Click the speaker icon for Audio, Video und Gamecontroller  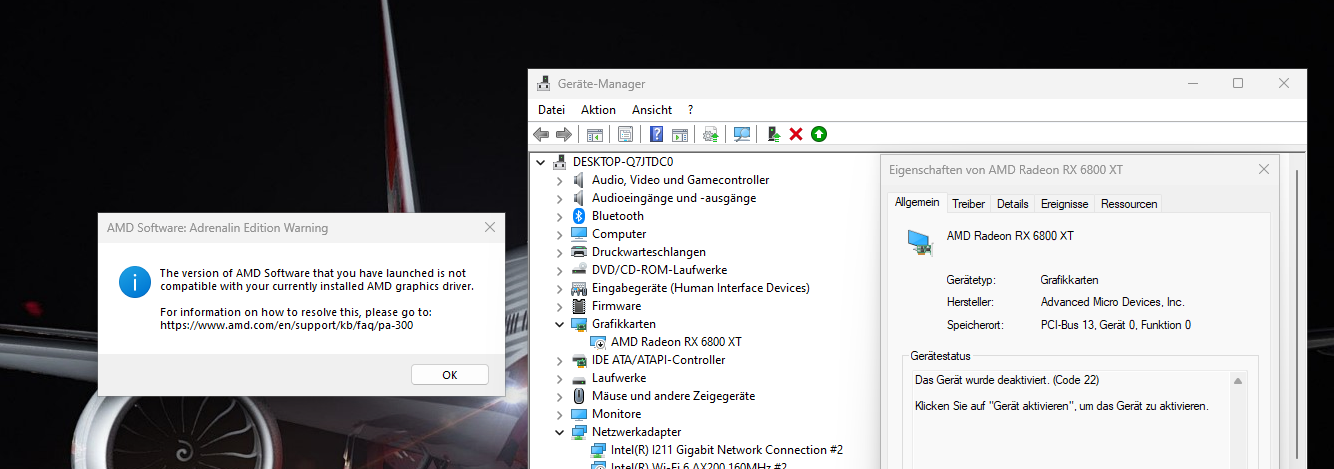579,180
